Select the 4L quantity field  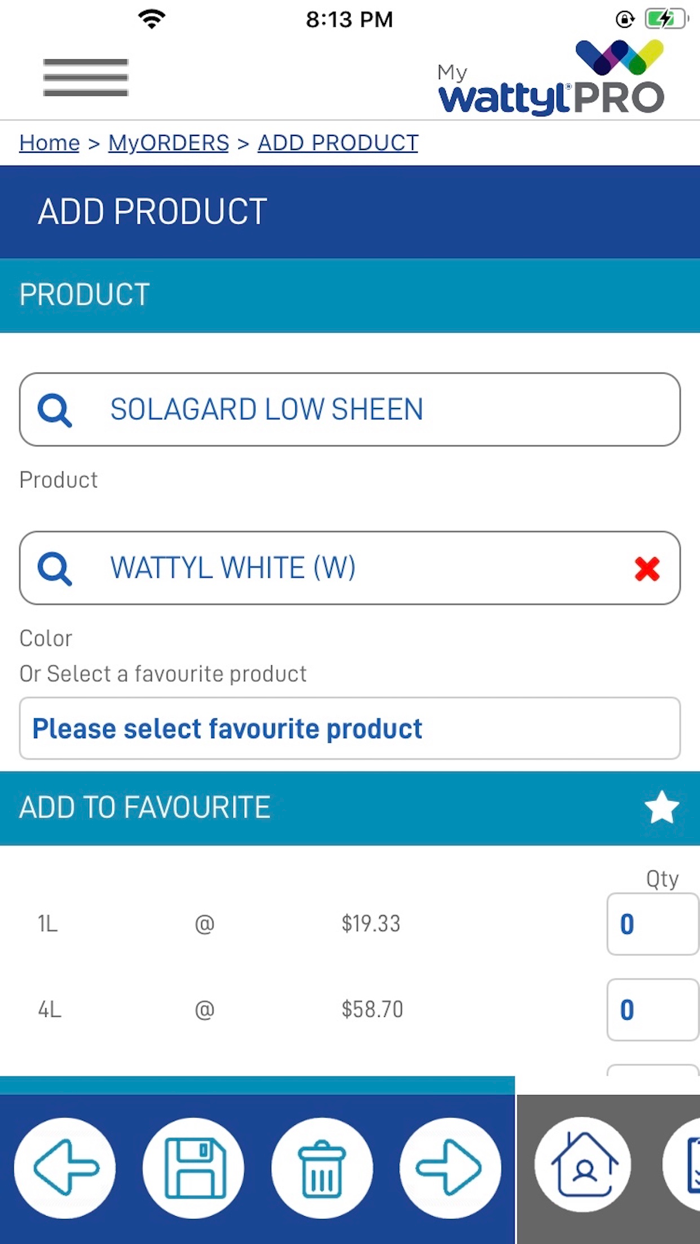pos(652,1010)
